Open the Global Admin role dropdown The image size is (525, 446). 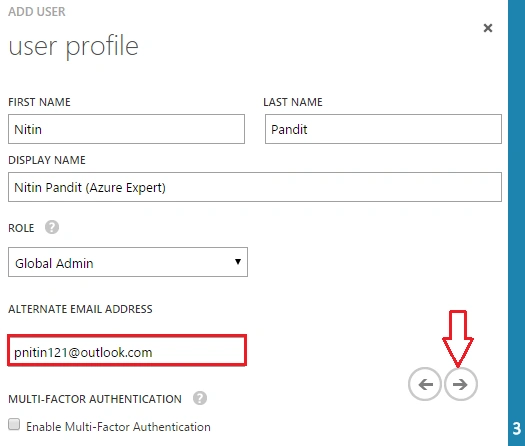pos(128,262)
